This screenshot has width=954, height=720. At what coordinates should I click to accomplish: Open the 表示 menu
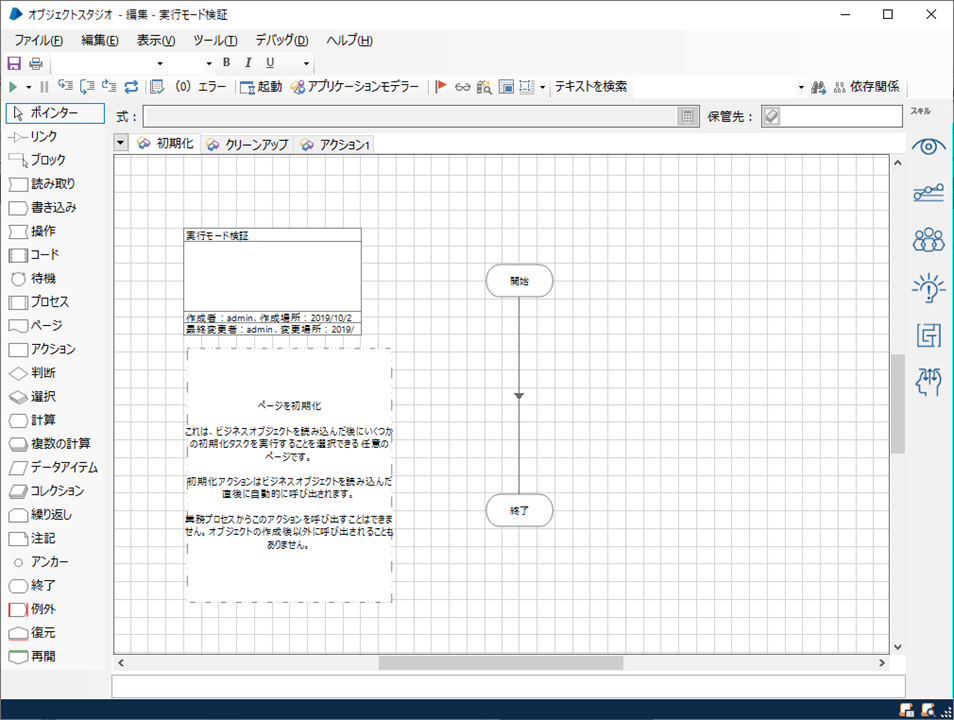156,40
